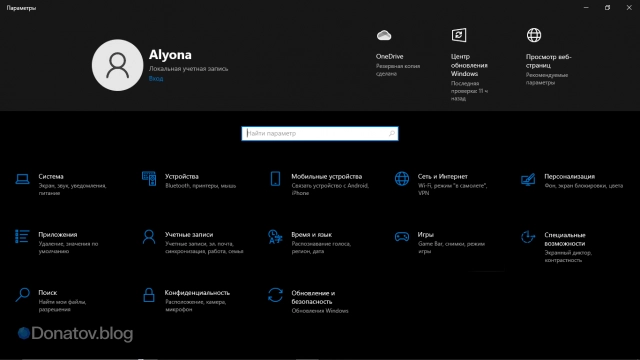Click the Bluetooth, принтеры, мышь description

tap(200, 186)
